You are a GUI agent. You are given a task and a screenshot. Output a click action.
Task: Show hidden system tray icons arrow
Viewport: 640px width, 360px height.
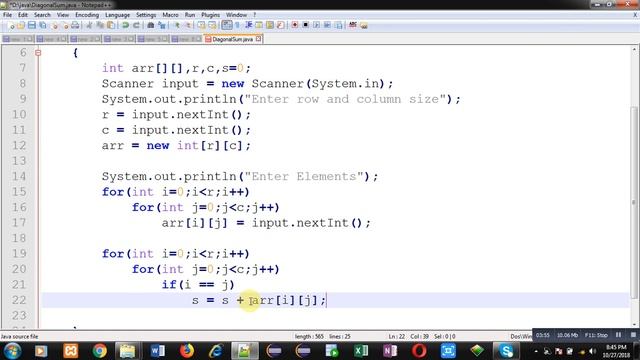(536, 351)
